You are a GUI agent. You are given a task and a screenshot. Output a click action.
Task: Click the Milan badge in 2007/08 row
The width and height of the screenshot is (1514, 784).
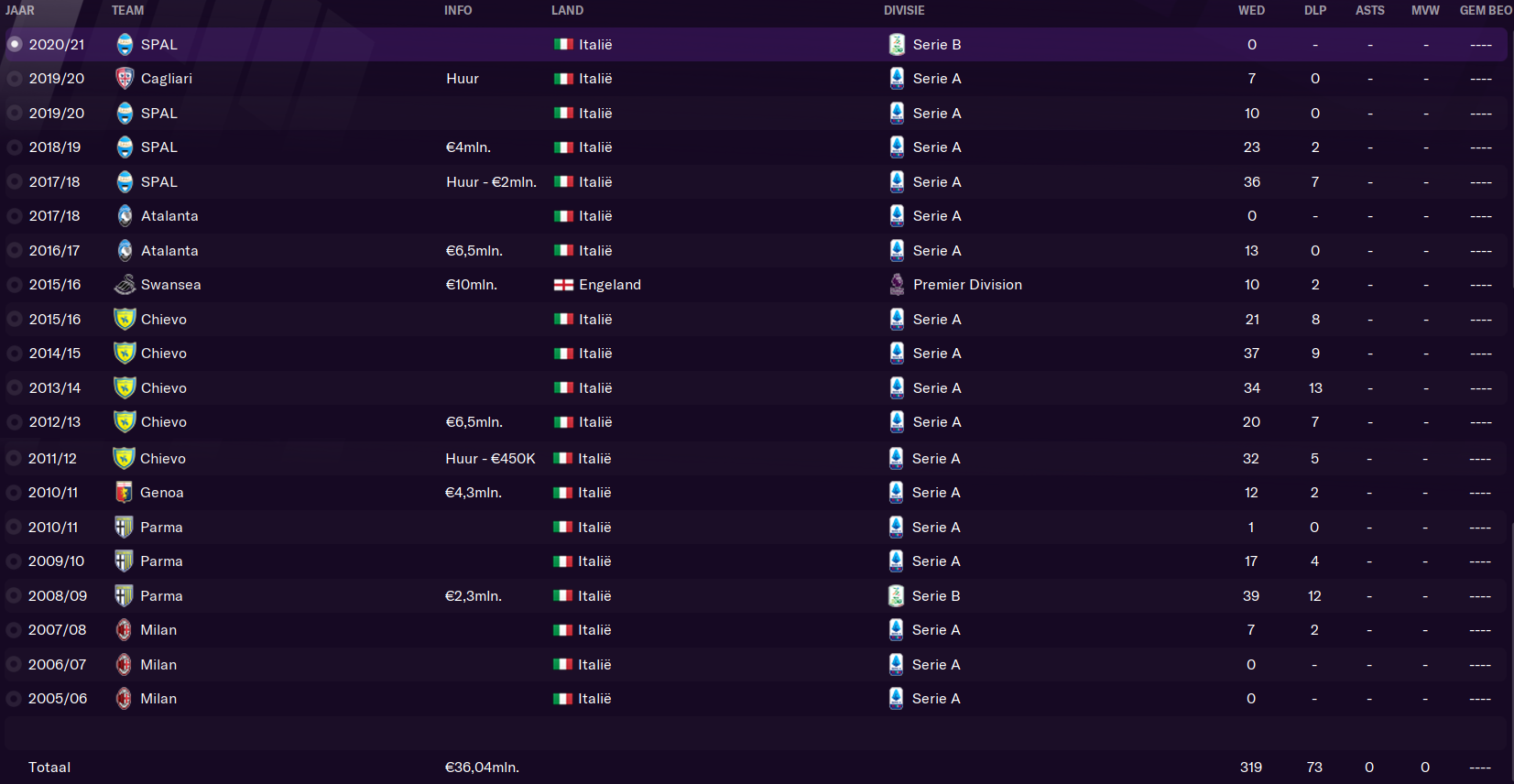click(124, 630)
